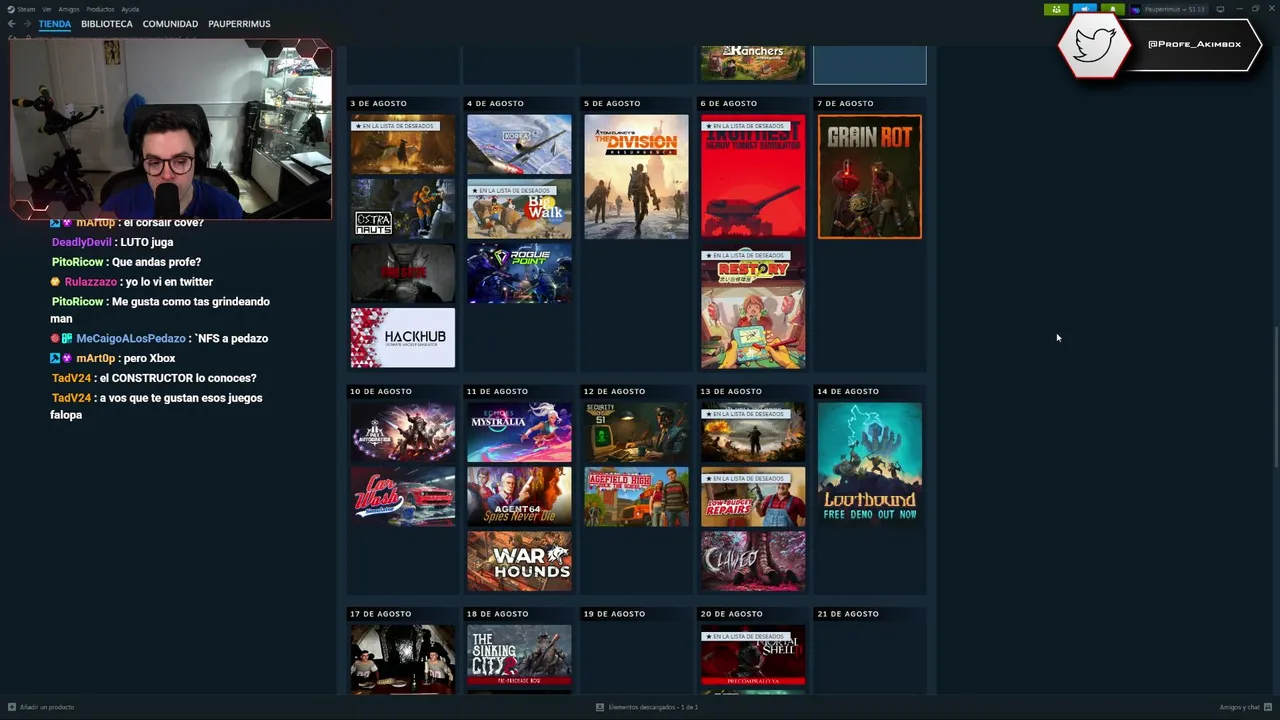Image resolution: width=1280 pixels, height=720 pixels.
Task: Open the War Hounds game card
Action: 519,561
